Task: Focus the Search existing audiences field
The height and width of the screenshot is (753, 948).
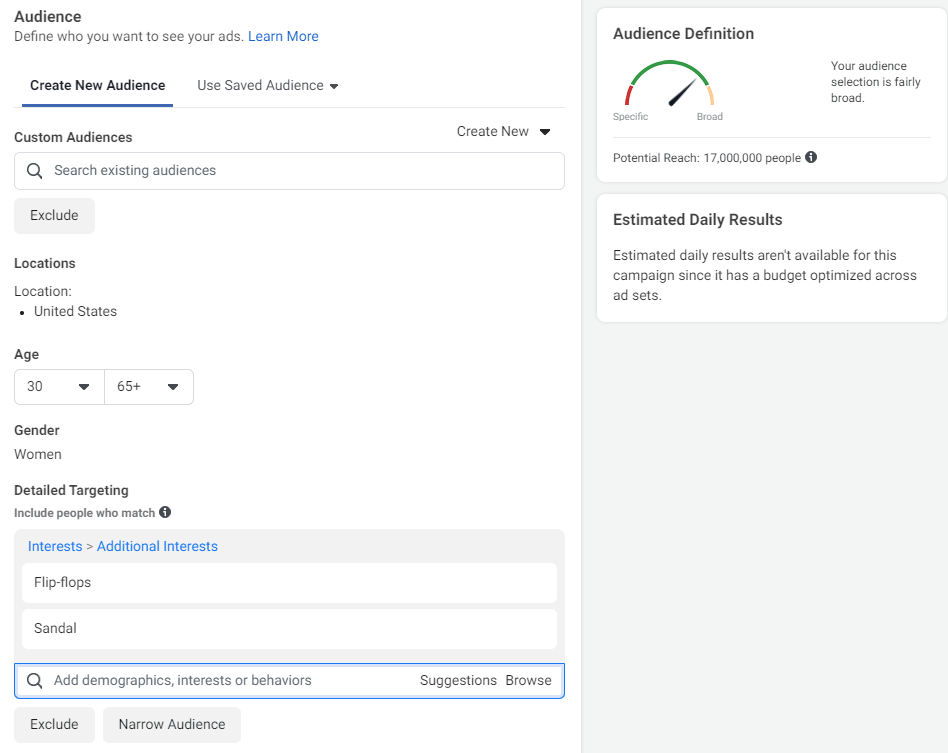Action: tap(289, 171)
